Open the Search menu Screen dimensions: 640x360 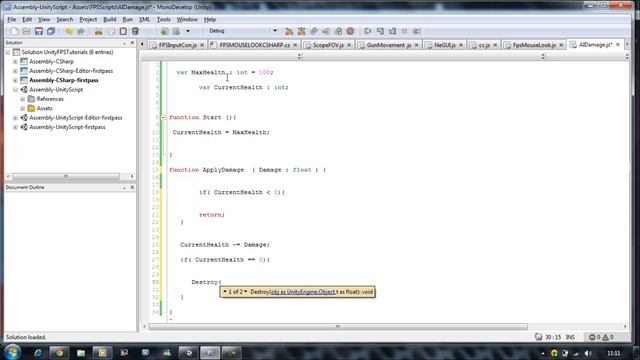point(64,19)
